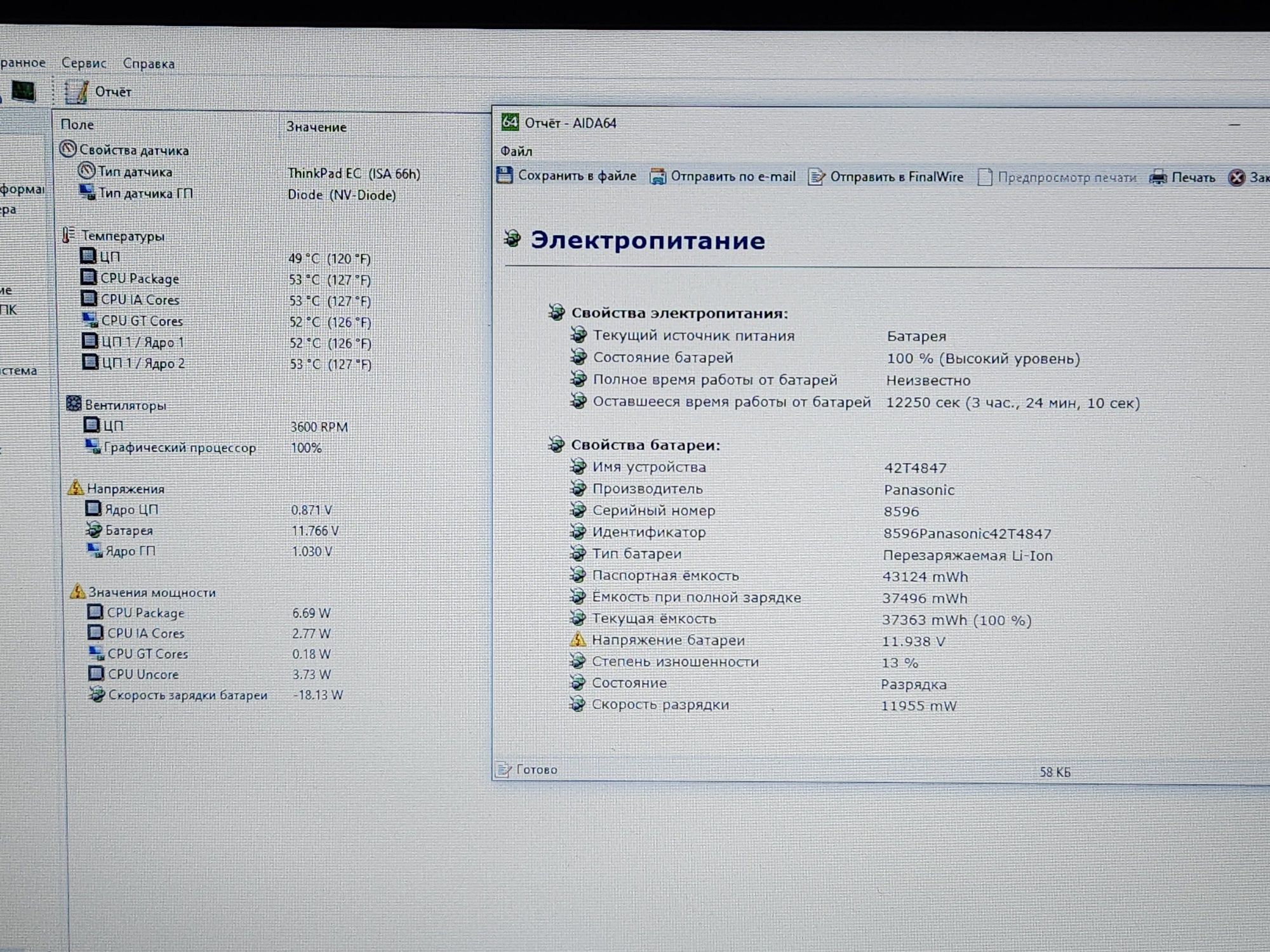1270x952 pixels.
Task: Open the Сервис menu in main window
Action: (x=83, y=63)
